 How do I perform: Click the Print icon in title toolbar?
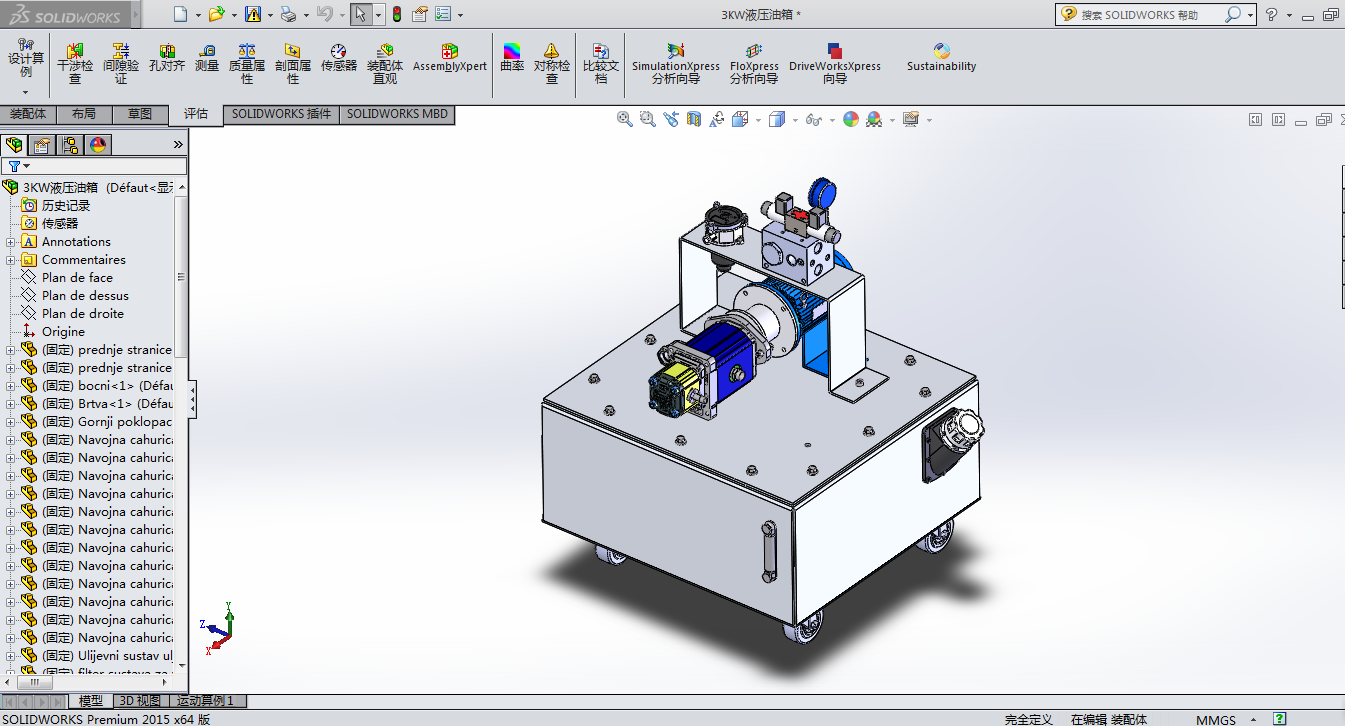tap(288, 14)
